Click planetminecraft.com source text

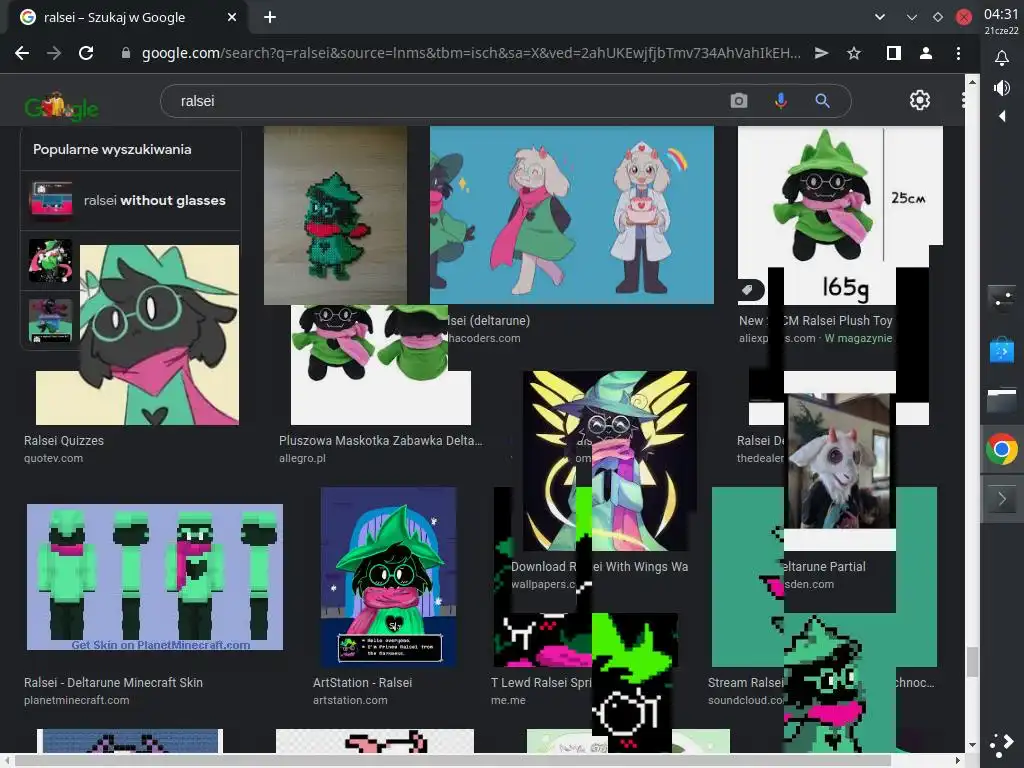point(76,700)
